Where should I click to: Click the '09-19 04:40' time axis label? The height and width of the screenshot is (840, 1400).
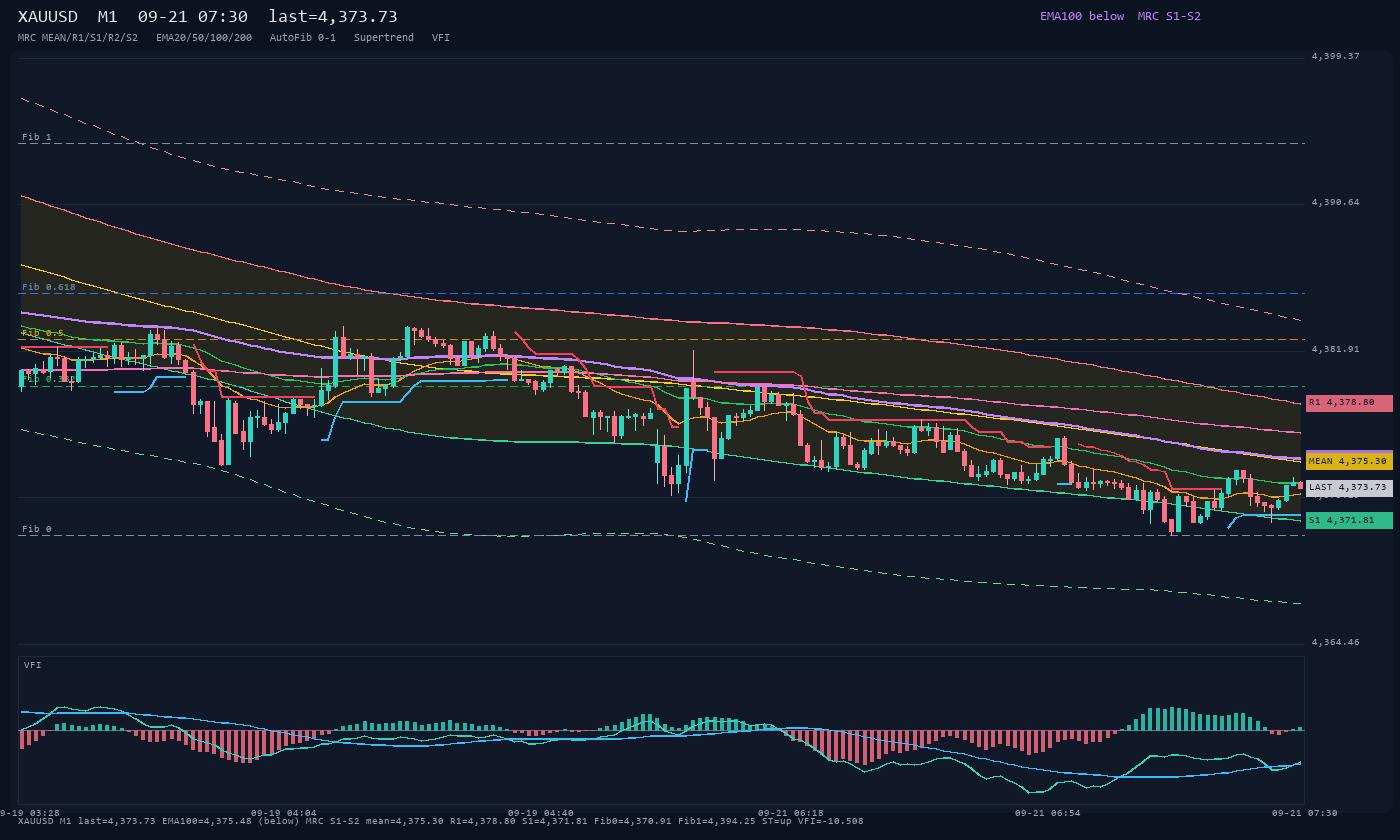click(x=541, y=813)
